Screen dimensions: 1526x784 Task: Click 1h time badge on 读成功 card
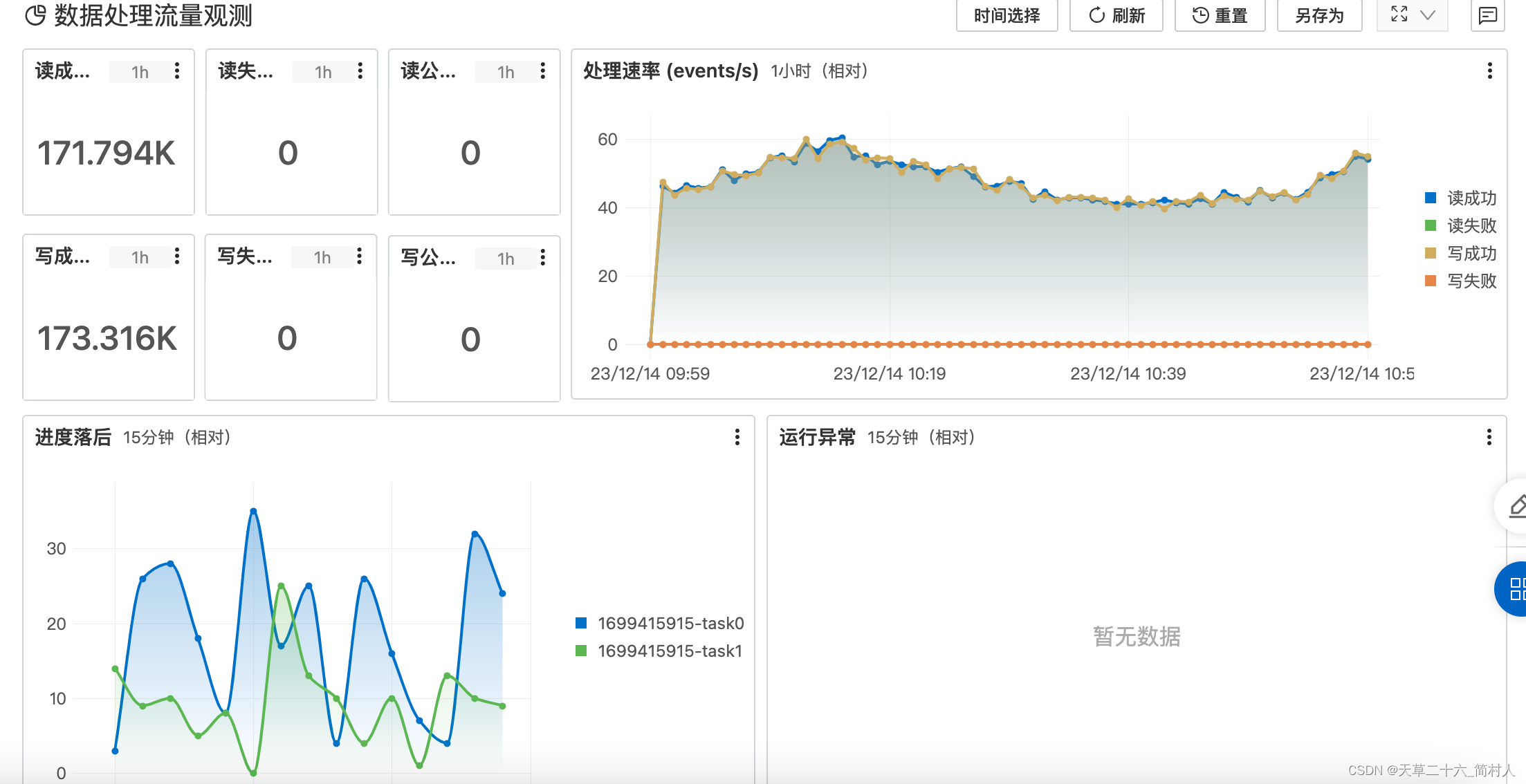click(x=140, y=72)
